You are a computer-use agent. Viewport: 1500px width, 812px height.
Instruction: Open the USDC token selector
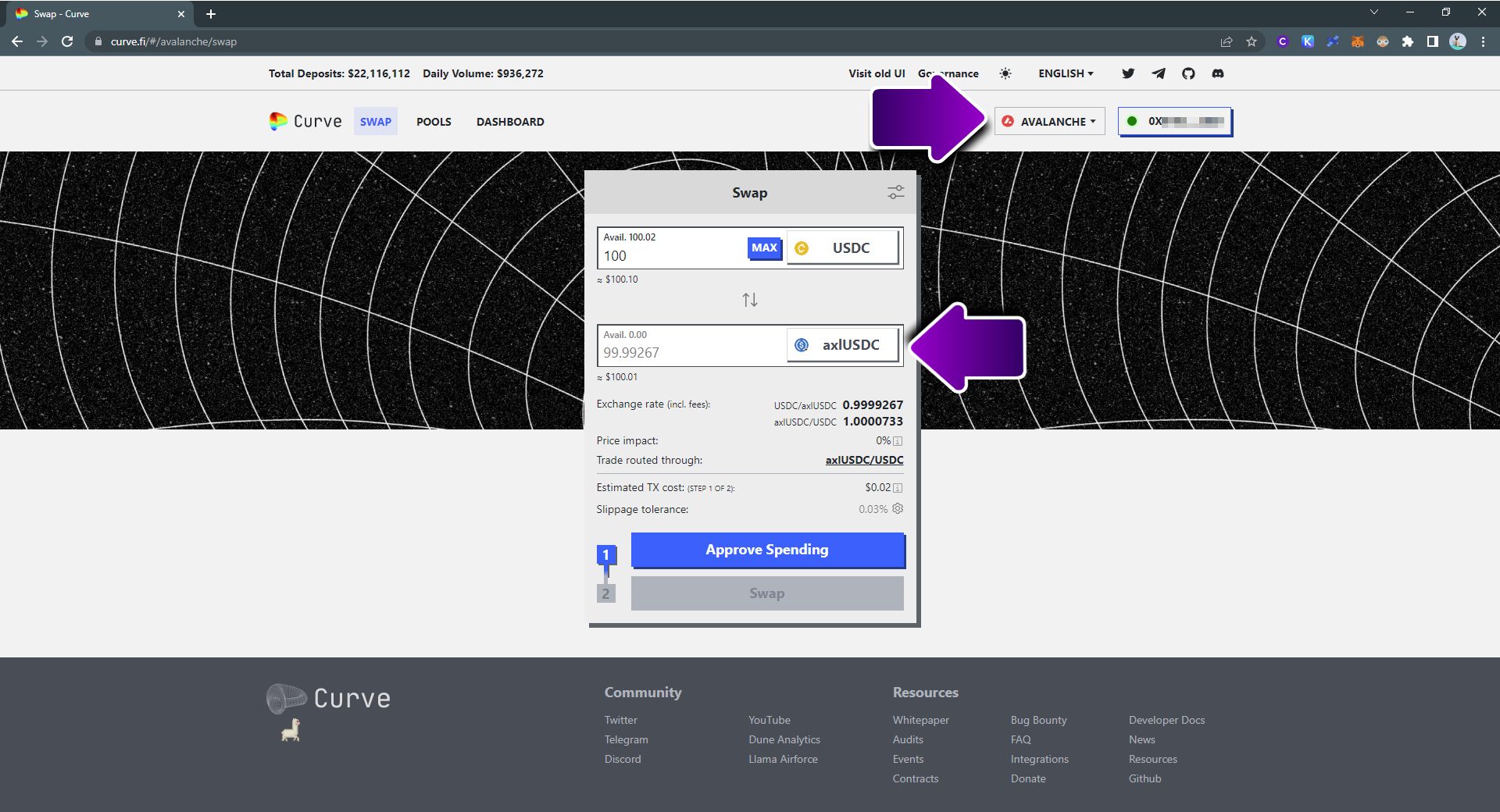(x=843, y=248)
